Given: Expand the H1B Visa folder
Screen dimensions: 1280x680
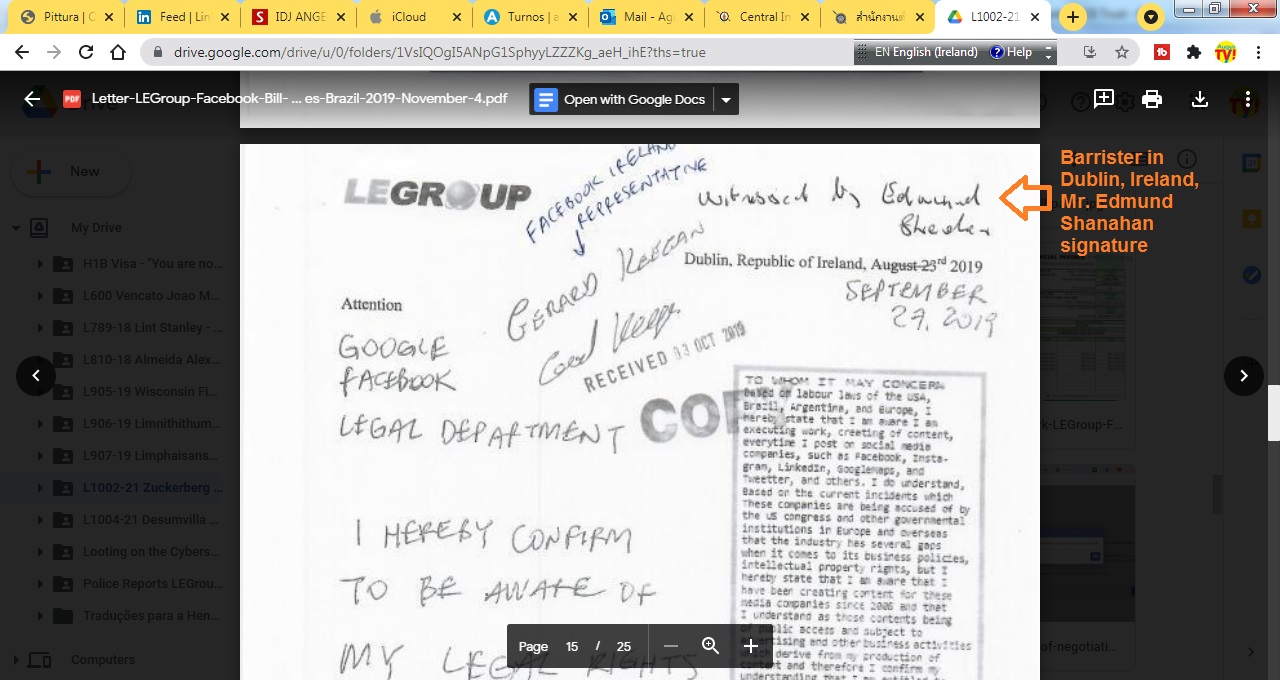Looking at the screenshot, I should (40, 264).
